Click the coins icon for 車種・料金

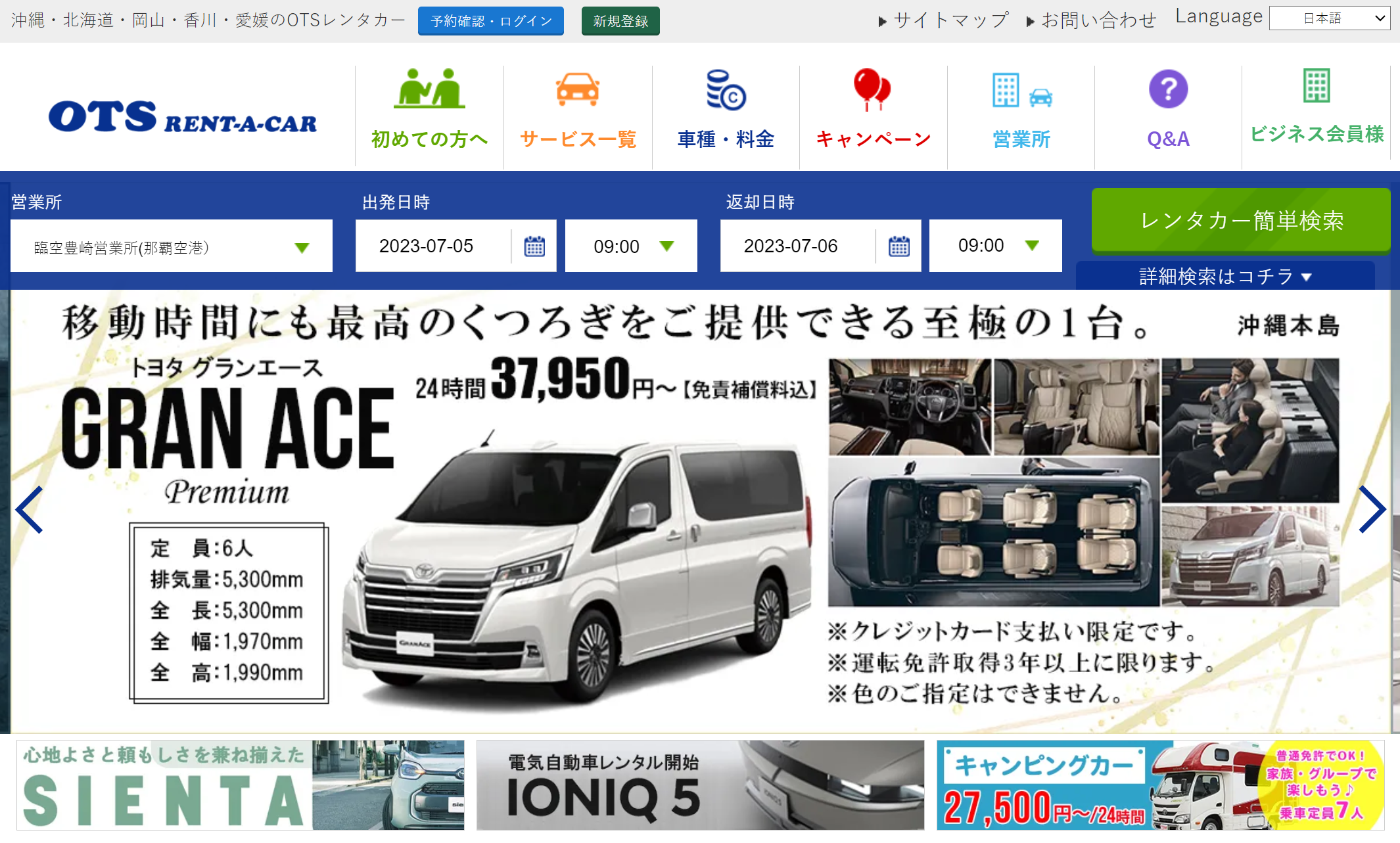click(726, 90)
